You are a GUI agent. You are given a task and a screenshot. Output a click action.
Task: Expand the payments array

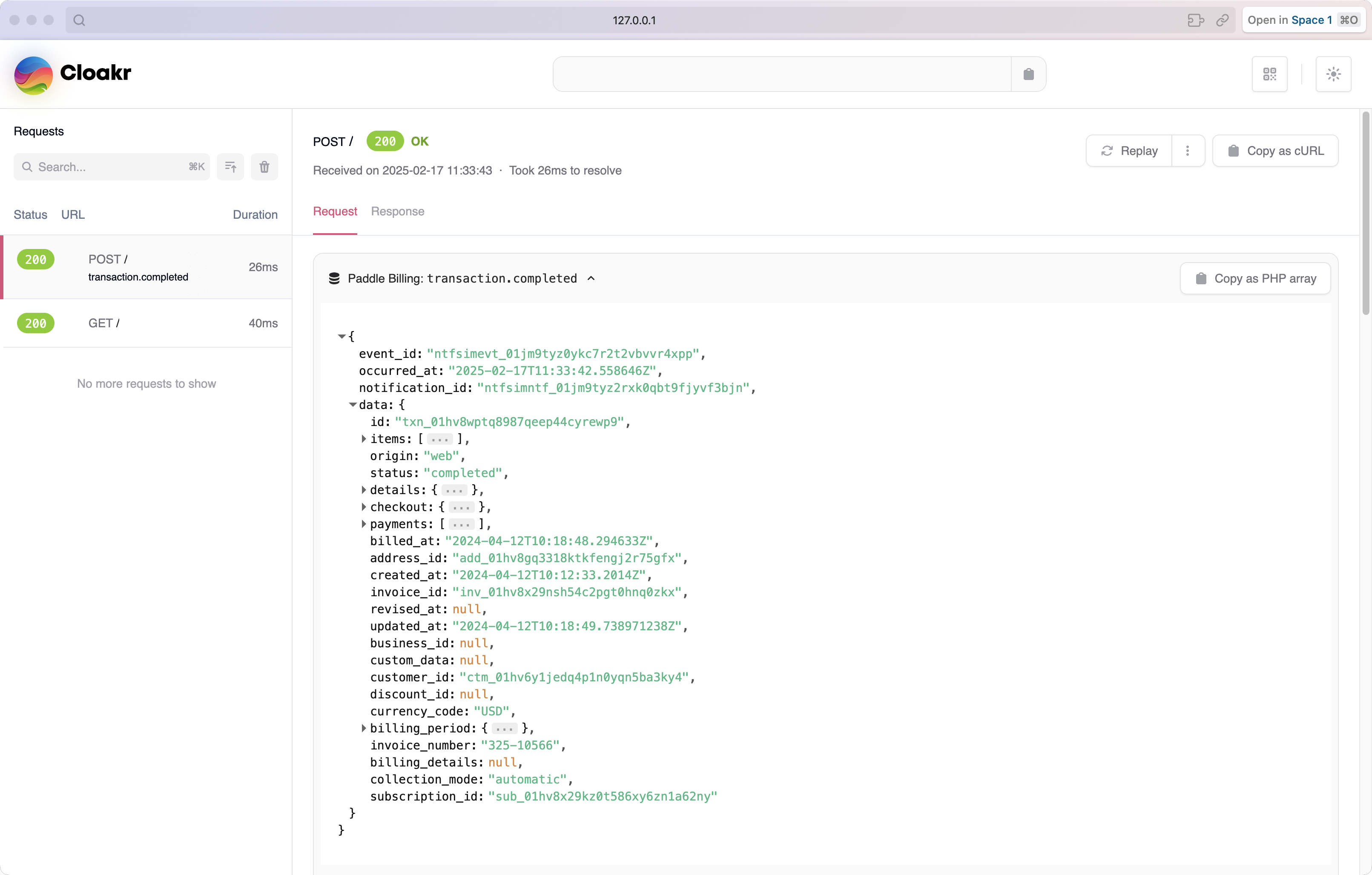click(x=364, y=524)
